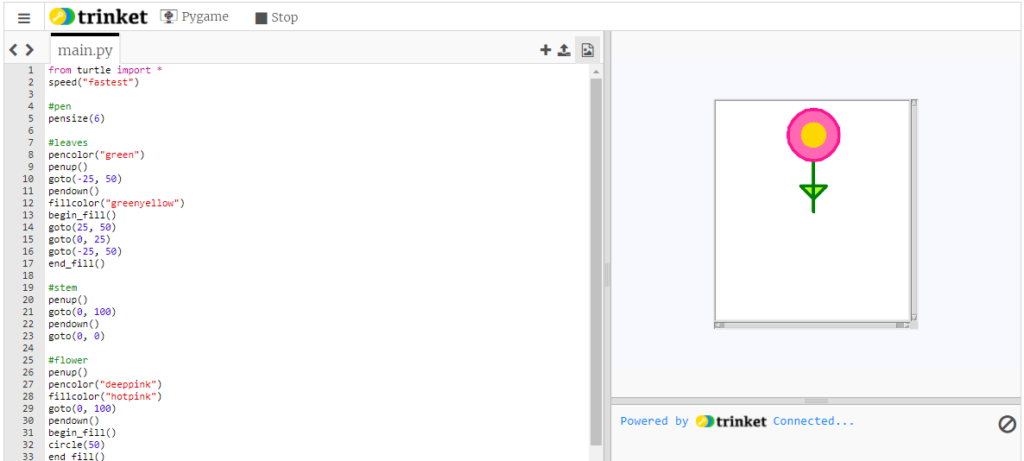Click the fillcolor("greenyellow") line

tap(117, 203)
